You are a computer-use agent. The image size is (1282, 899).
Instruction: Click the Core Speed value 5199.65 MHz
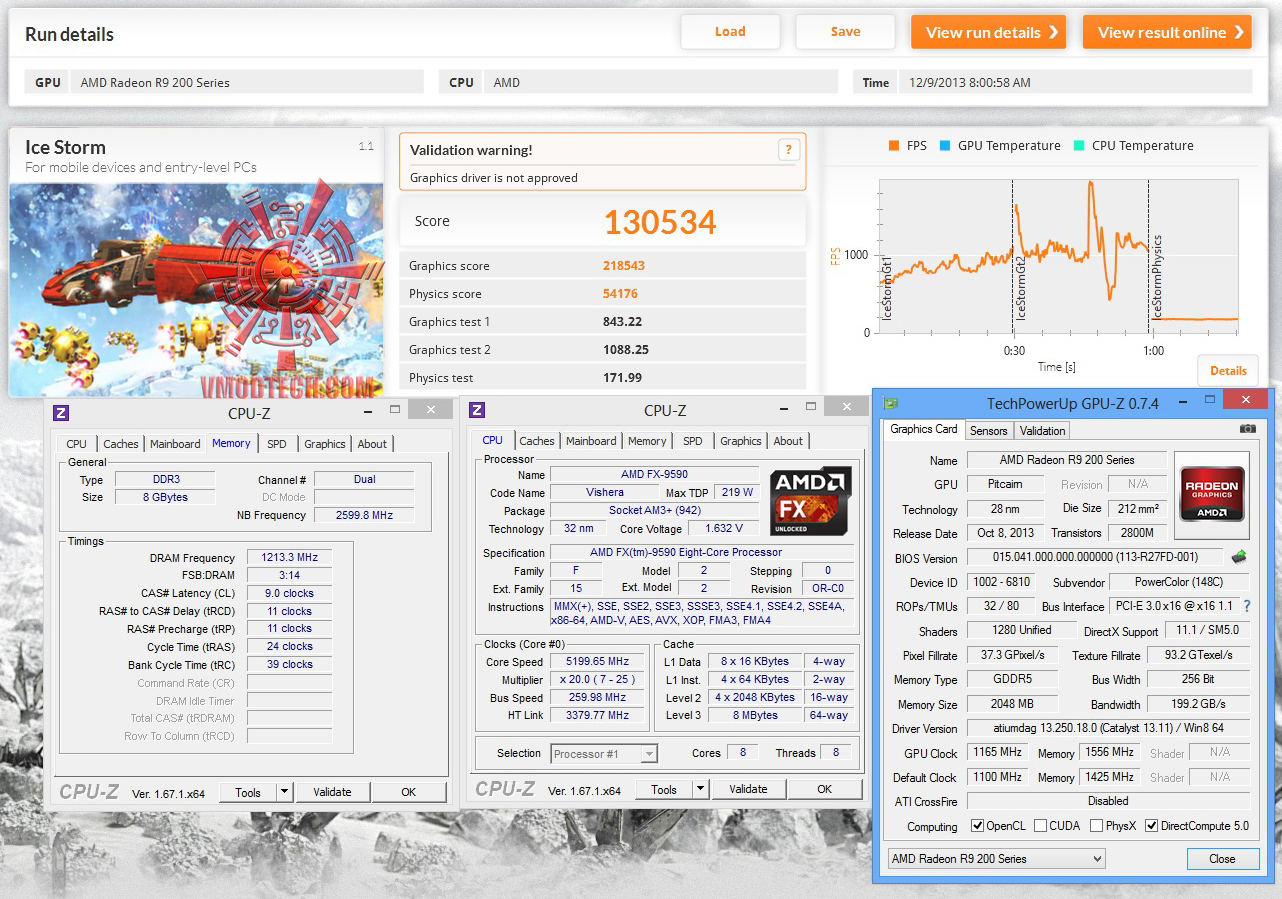pos(599,662)
